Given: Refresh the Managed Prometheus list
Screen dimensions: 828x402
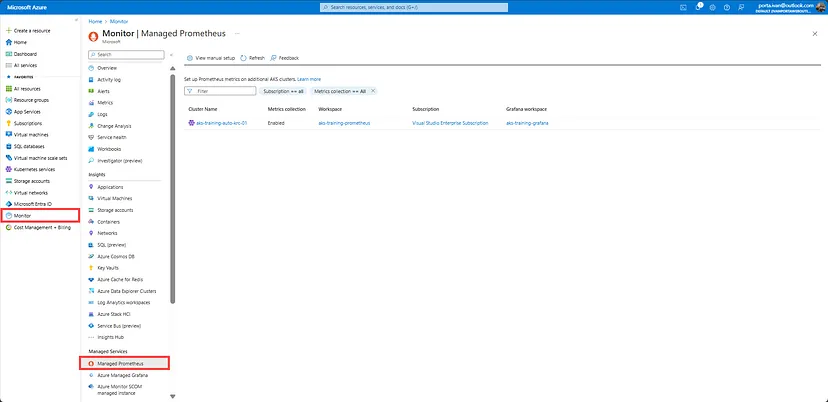Looking at the screenshot, I should pyautogui.click(x=252, y=58).
